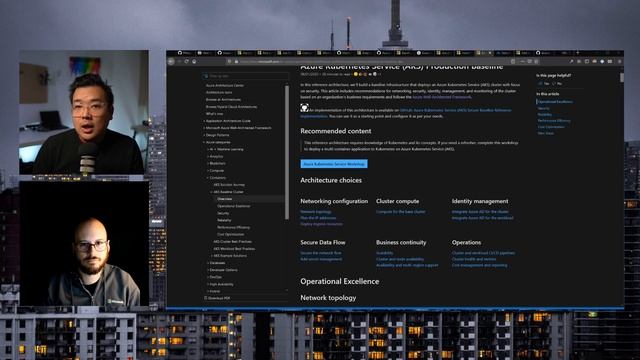Open AKS Cluster Best Practices item

[232, 242]
